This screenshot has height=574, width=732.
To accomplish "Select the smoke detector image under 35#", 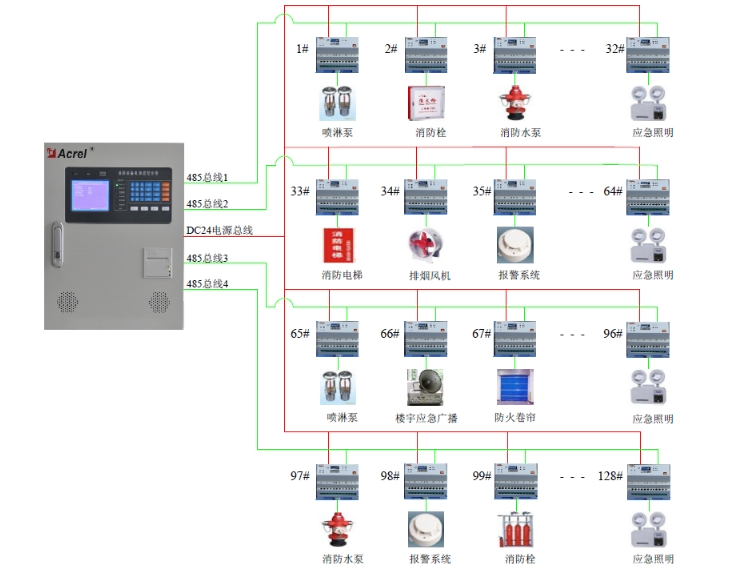I will click(x=515, y=245).
